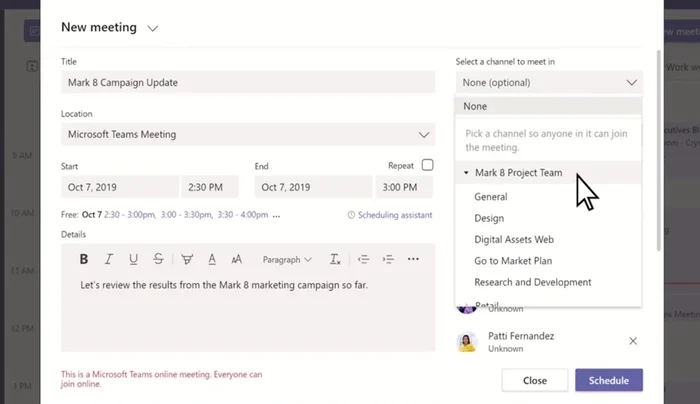Open the text highlight color tool

click(187, 259)
